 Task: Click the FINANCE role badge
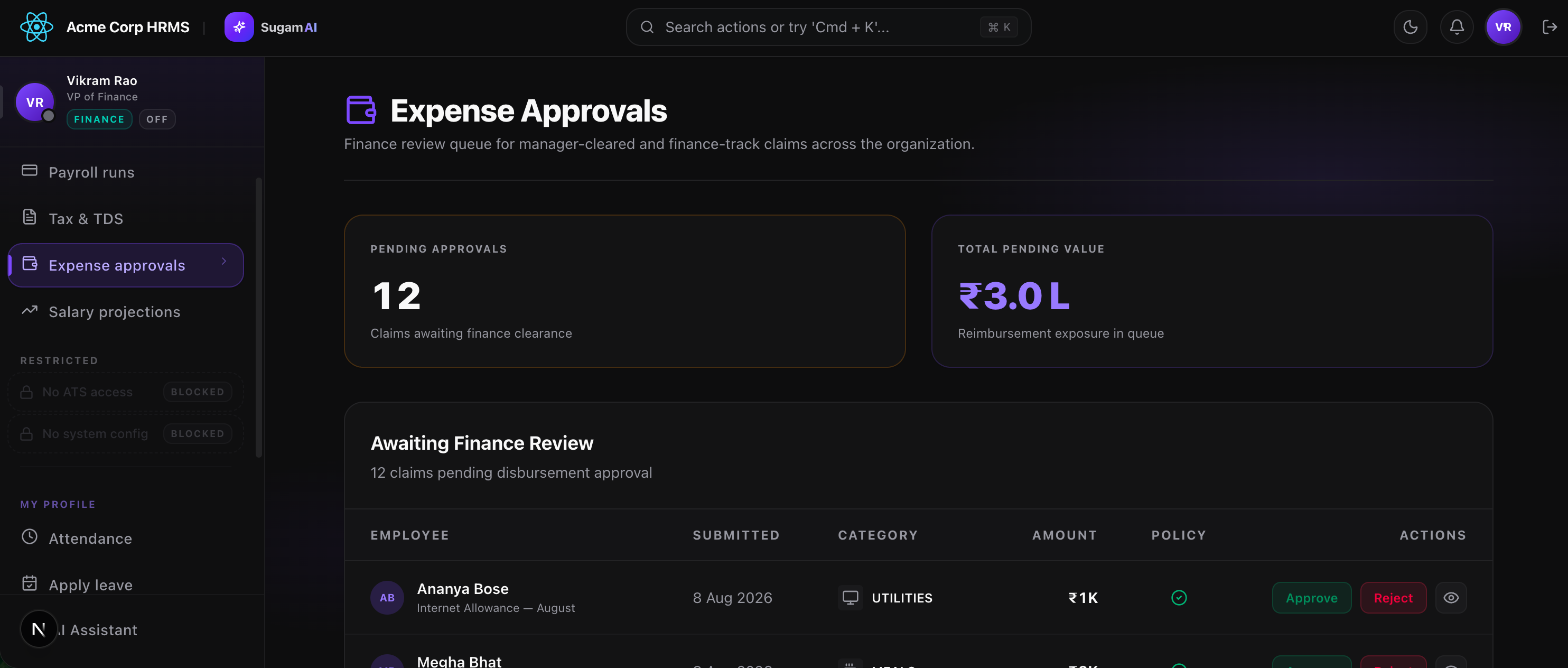pos(99,119)
